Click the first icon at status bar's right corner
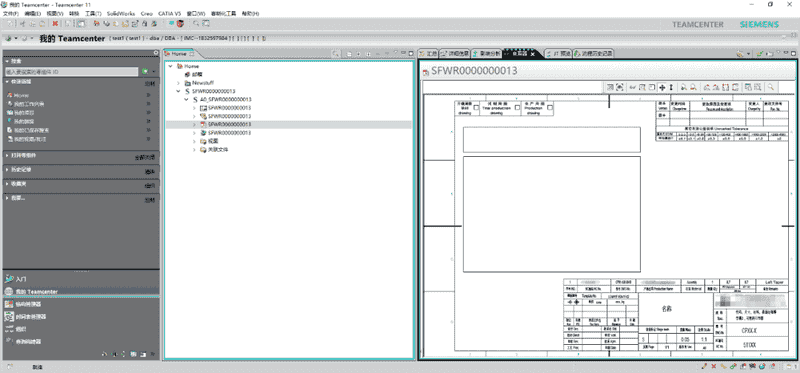This screenshot has height=373, width=800. 705,366
